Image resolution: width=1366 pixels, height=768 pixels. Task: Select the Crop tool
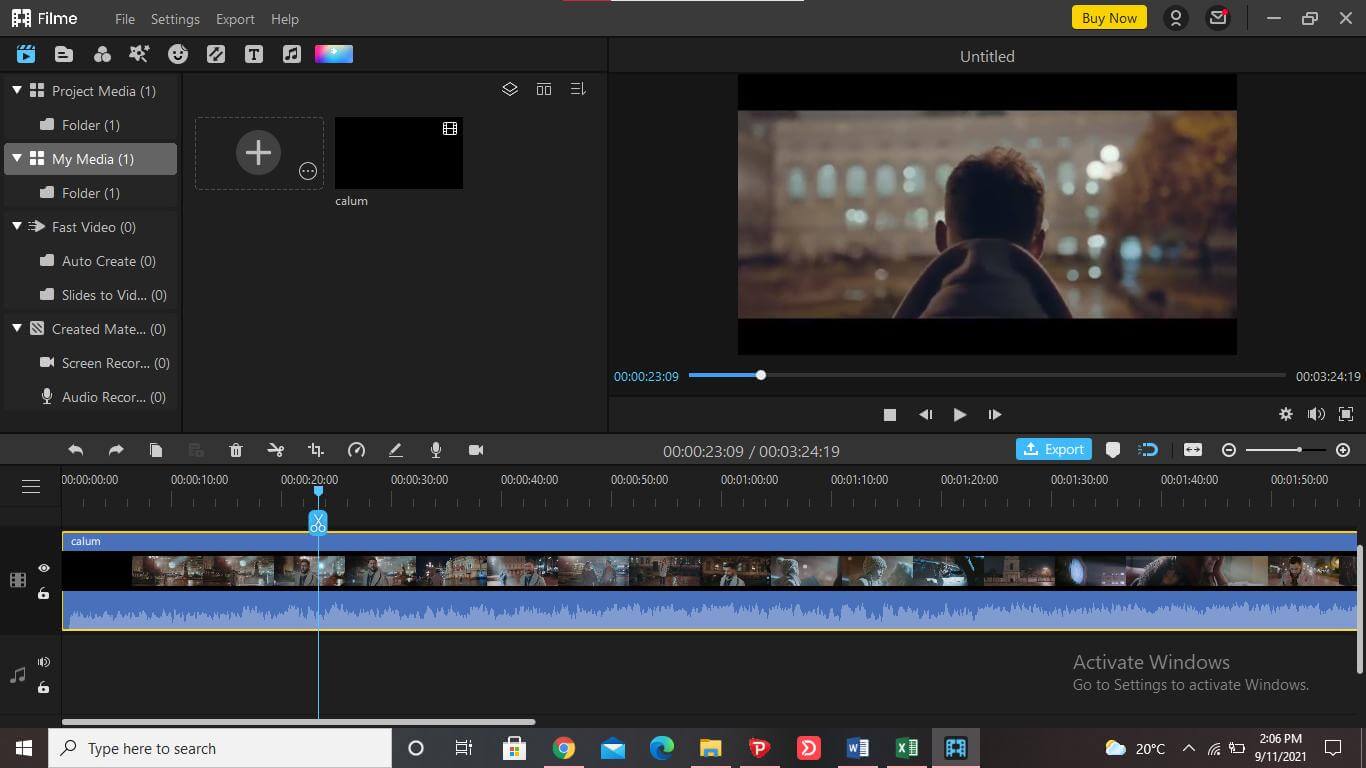click(x=316, y=450)
